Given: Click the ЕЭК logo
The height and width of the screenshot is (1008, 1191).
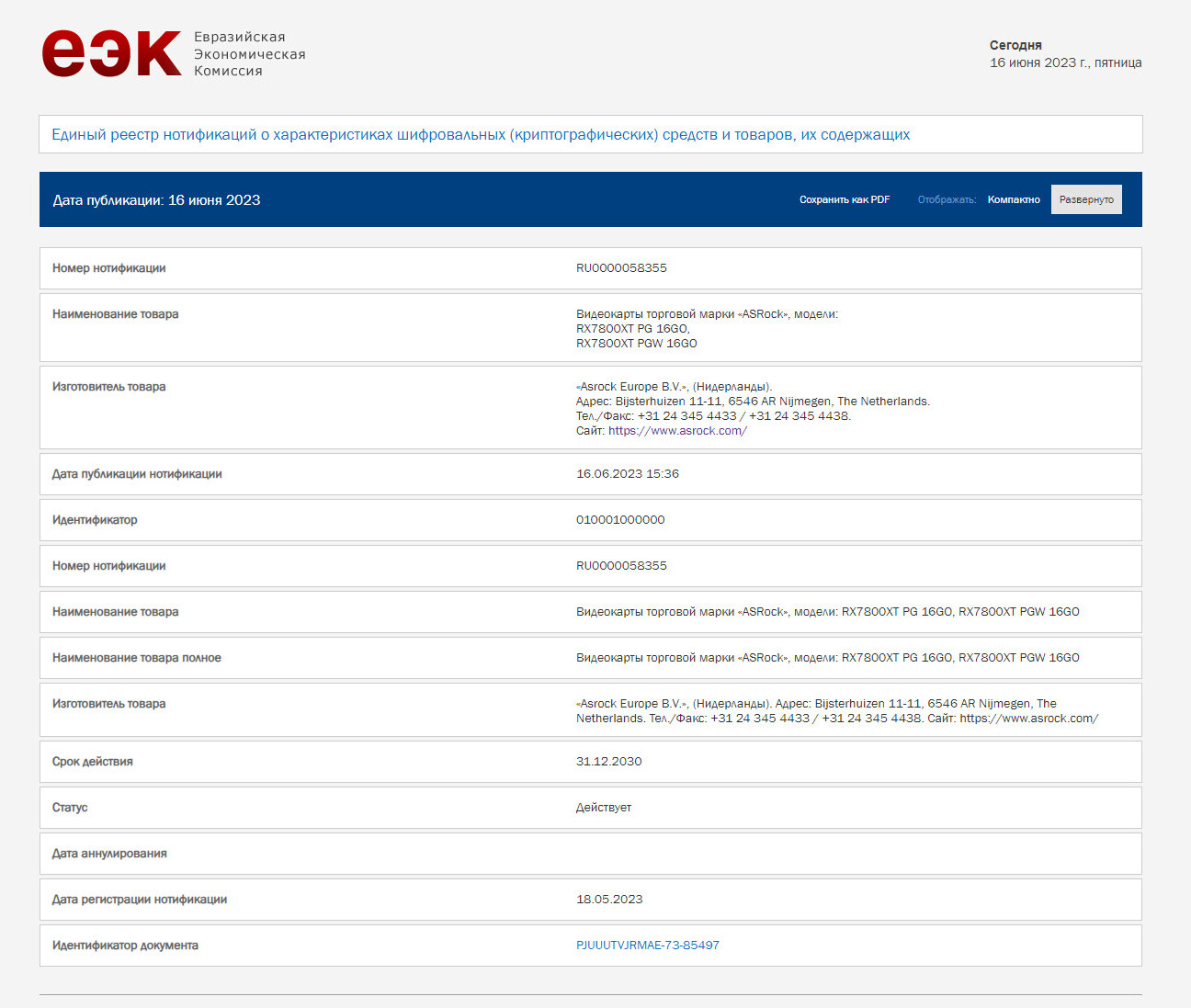Looking at the screenshot, I should point(111,53).
